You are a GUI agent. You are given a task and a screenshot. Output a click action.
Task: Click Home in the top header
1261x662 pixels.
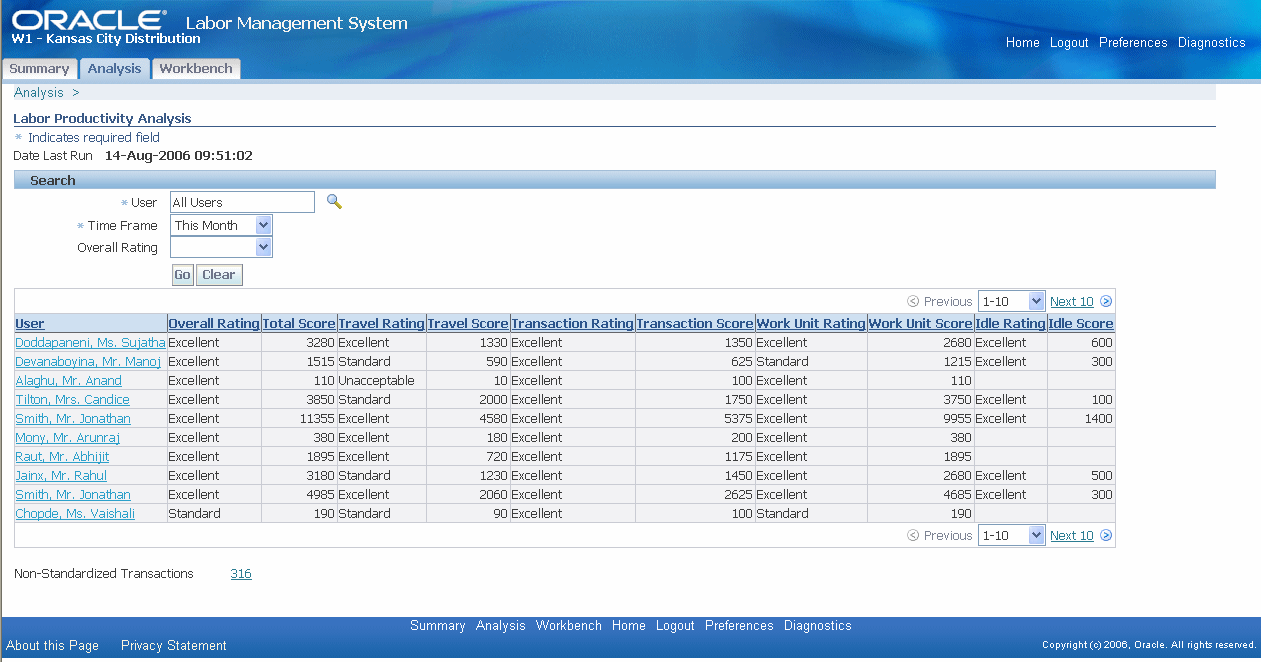[x=1023, y=43]
